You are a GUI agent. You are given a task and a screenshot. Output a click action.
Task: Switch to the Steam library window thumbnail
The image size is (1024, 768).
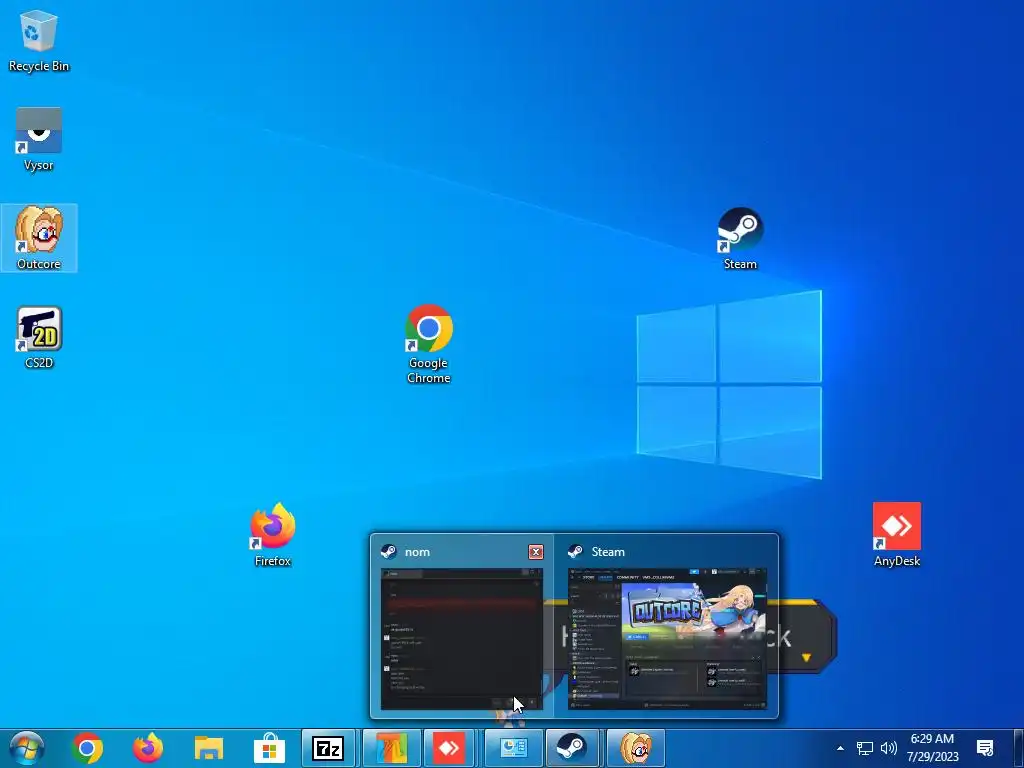click(x=667, y=639)
